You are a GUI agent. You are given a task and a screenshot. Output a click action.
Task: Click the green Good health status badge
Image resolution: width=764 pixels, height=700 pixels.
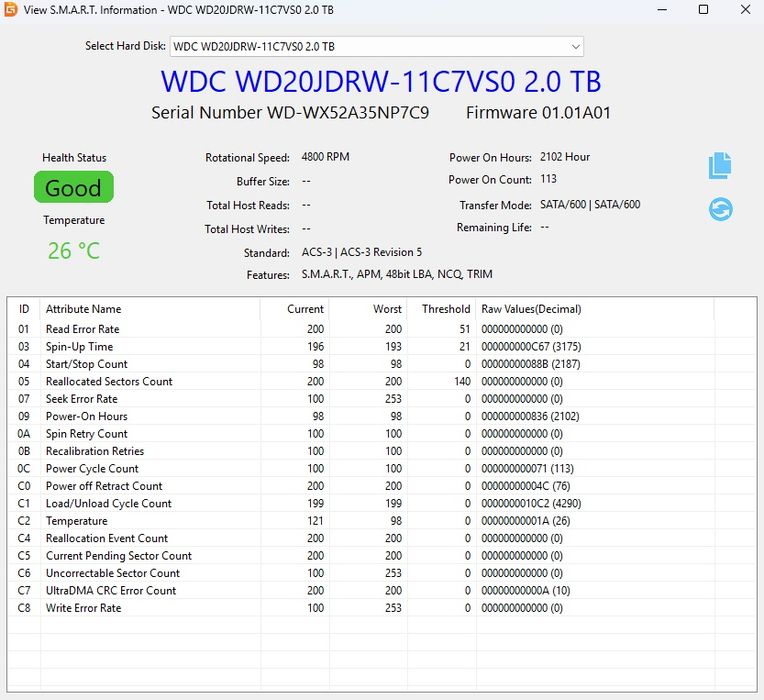(74, 187)
